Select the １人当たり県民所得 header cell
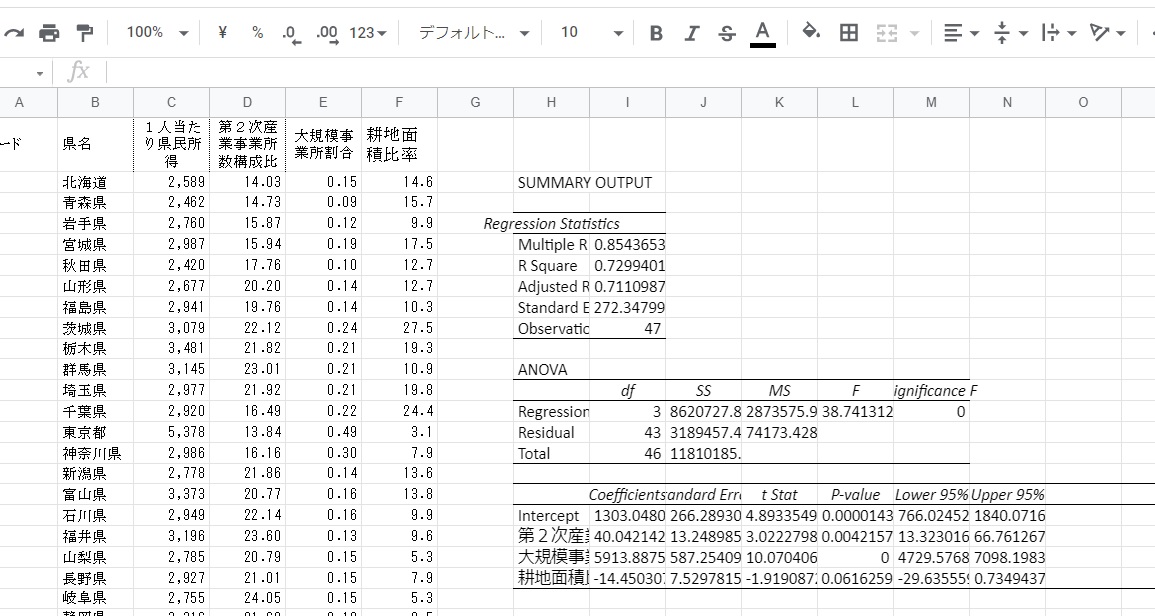 pyautogui.click(x=171, y=144)
